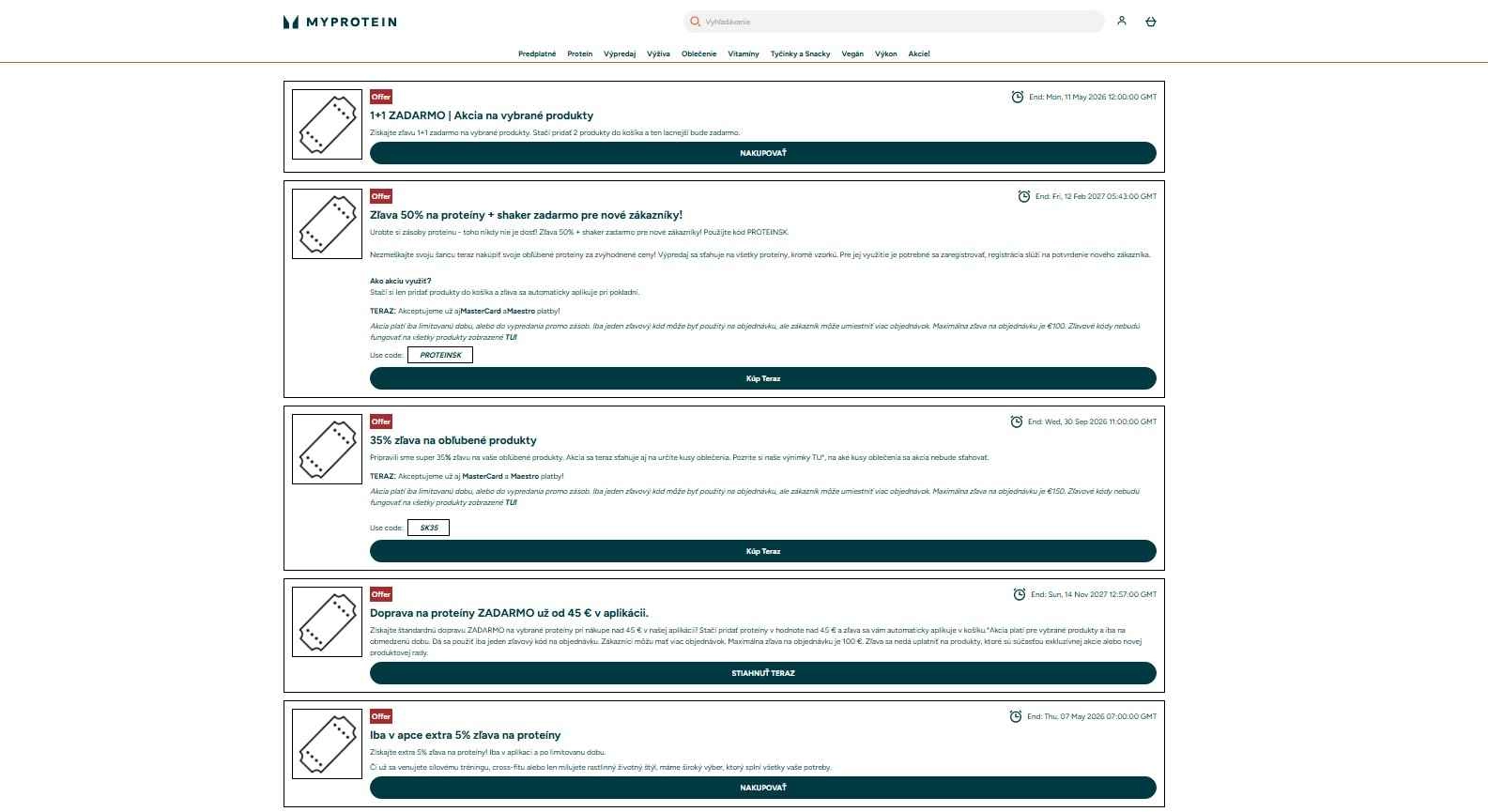
Task: Click alarm clock icon ending 30 Sep 2026
Action: click(x=1017, y=421)
